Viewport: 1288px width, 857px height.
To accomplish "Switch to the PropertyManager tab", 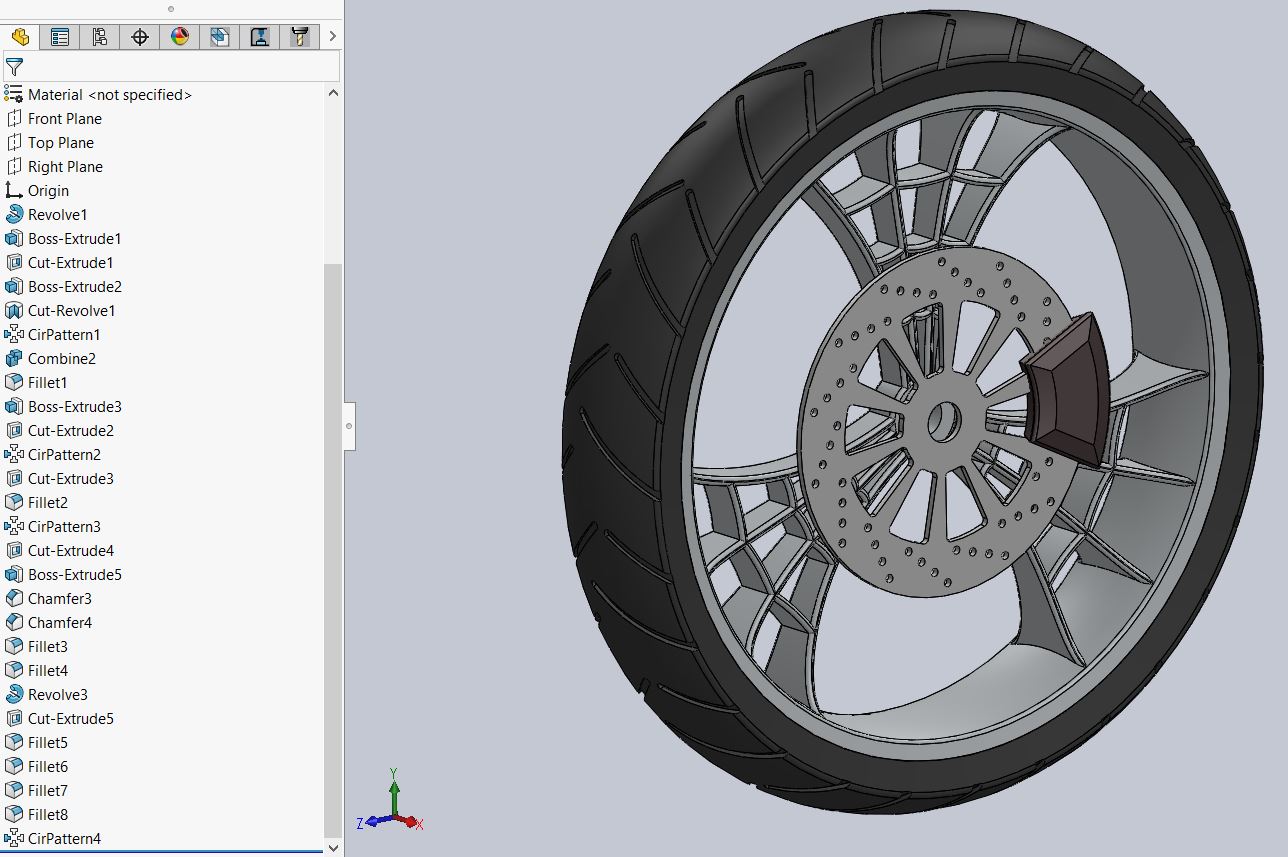I will (60, 36).
